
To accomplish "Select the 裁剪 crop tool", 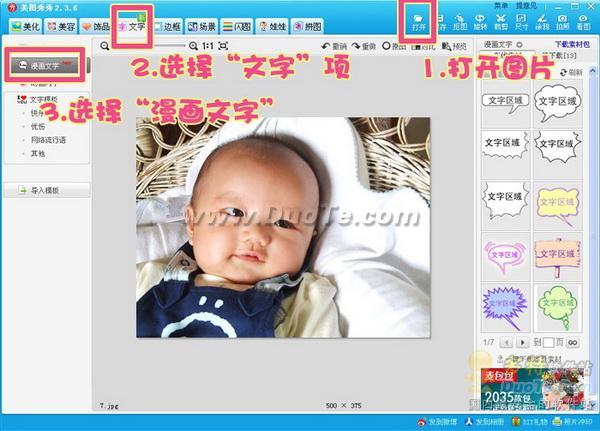I will pyautogui.click(x=501, y=23).
